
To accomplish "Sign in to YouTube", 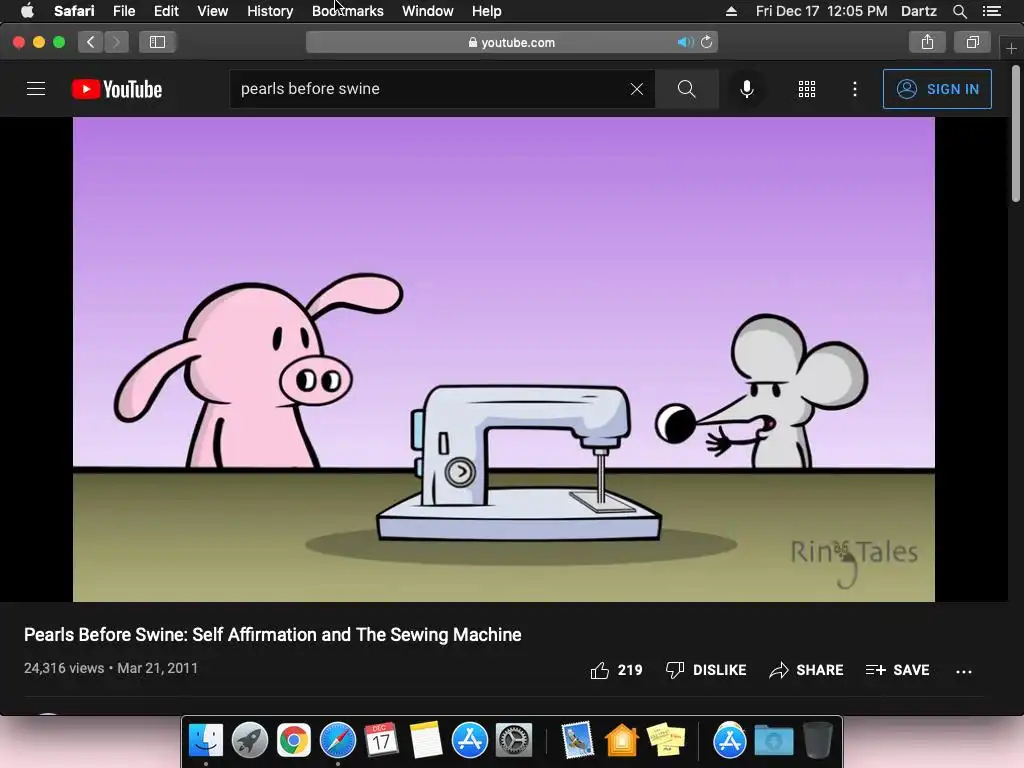I will pyautogui.click(x=937, y=89).
